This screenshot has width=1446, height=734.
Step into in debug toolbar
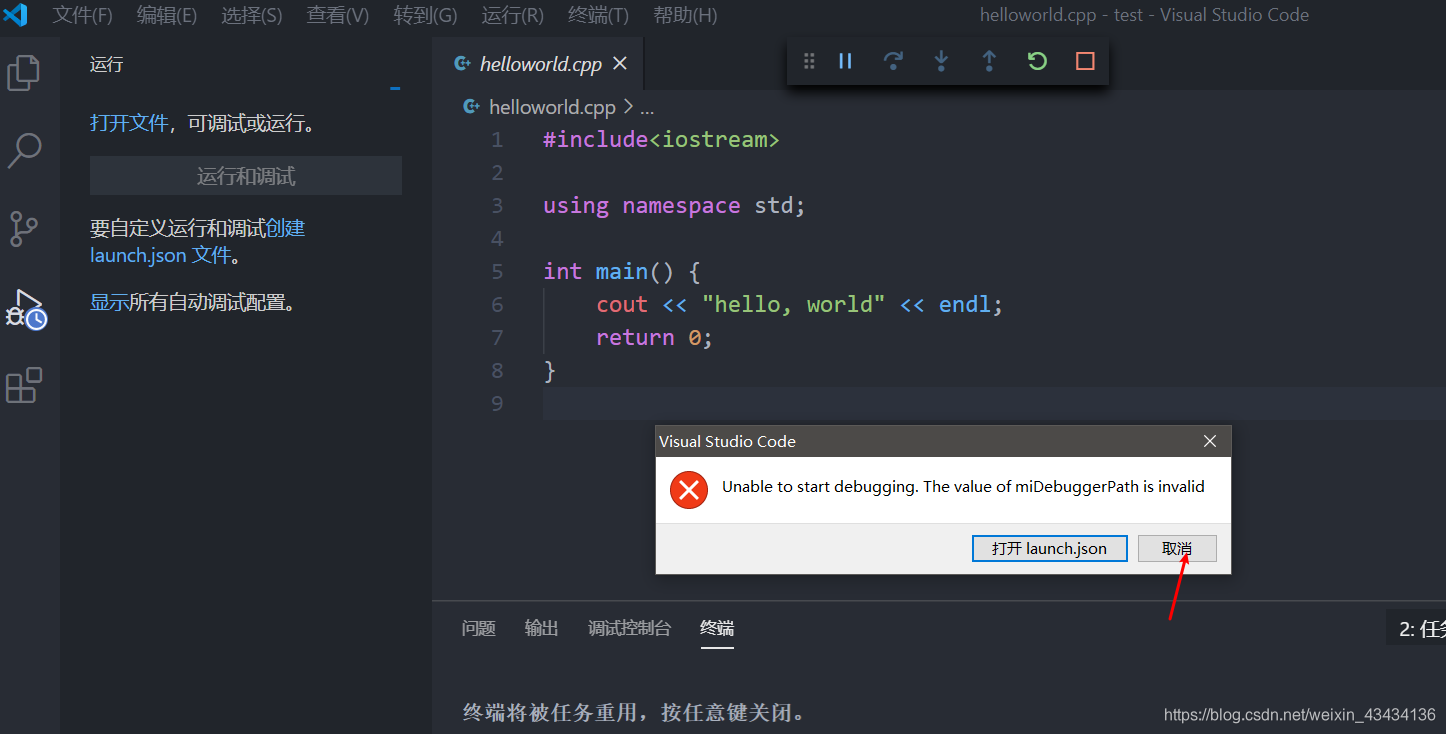(x=941, y=61)
